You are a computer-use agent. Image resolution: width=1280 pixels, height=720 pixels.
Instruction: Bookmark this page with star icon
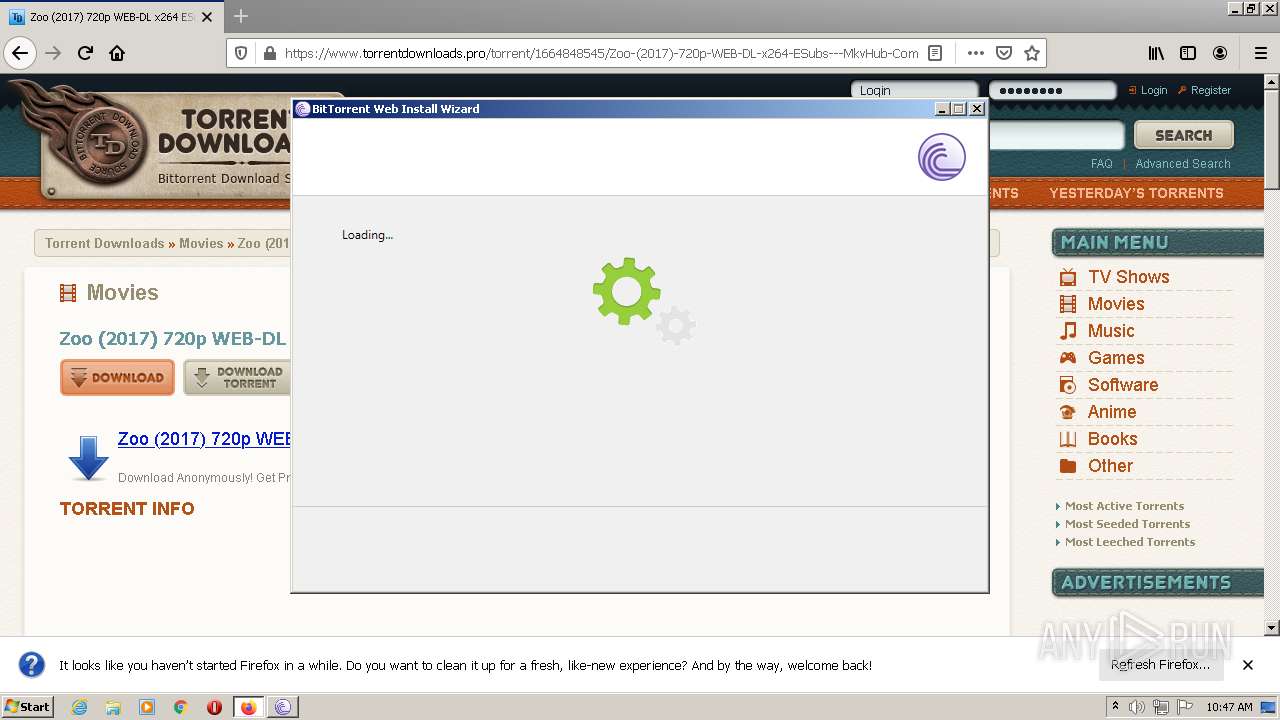[1032, 53]
